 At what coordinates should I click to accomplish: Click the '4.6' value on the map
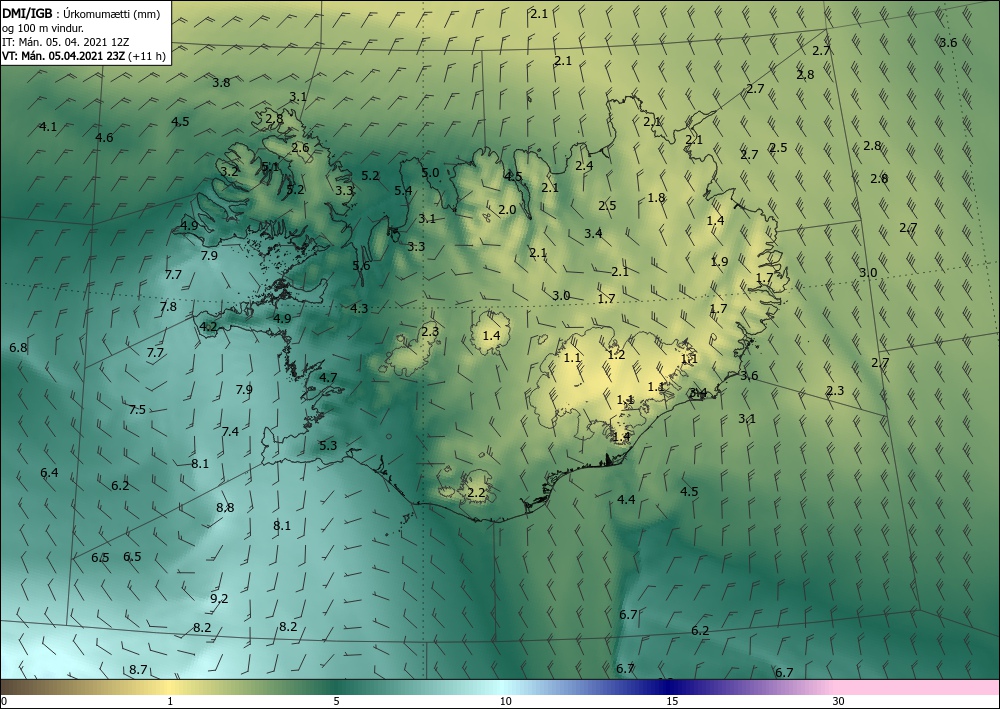pyautogui.click(x=104, y=137)
